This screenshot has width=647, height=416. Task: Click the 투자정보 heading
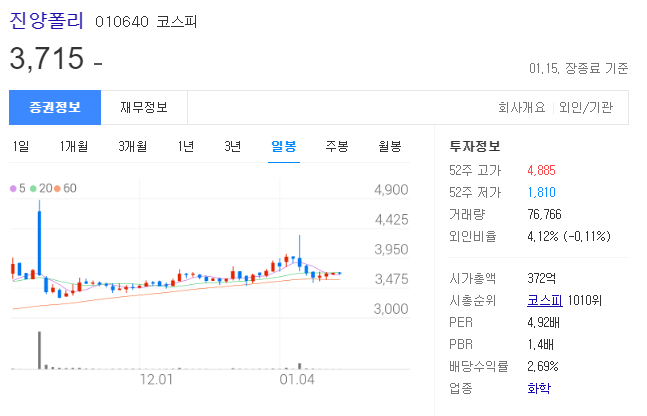[475, 146]
